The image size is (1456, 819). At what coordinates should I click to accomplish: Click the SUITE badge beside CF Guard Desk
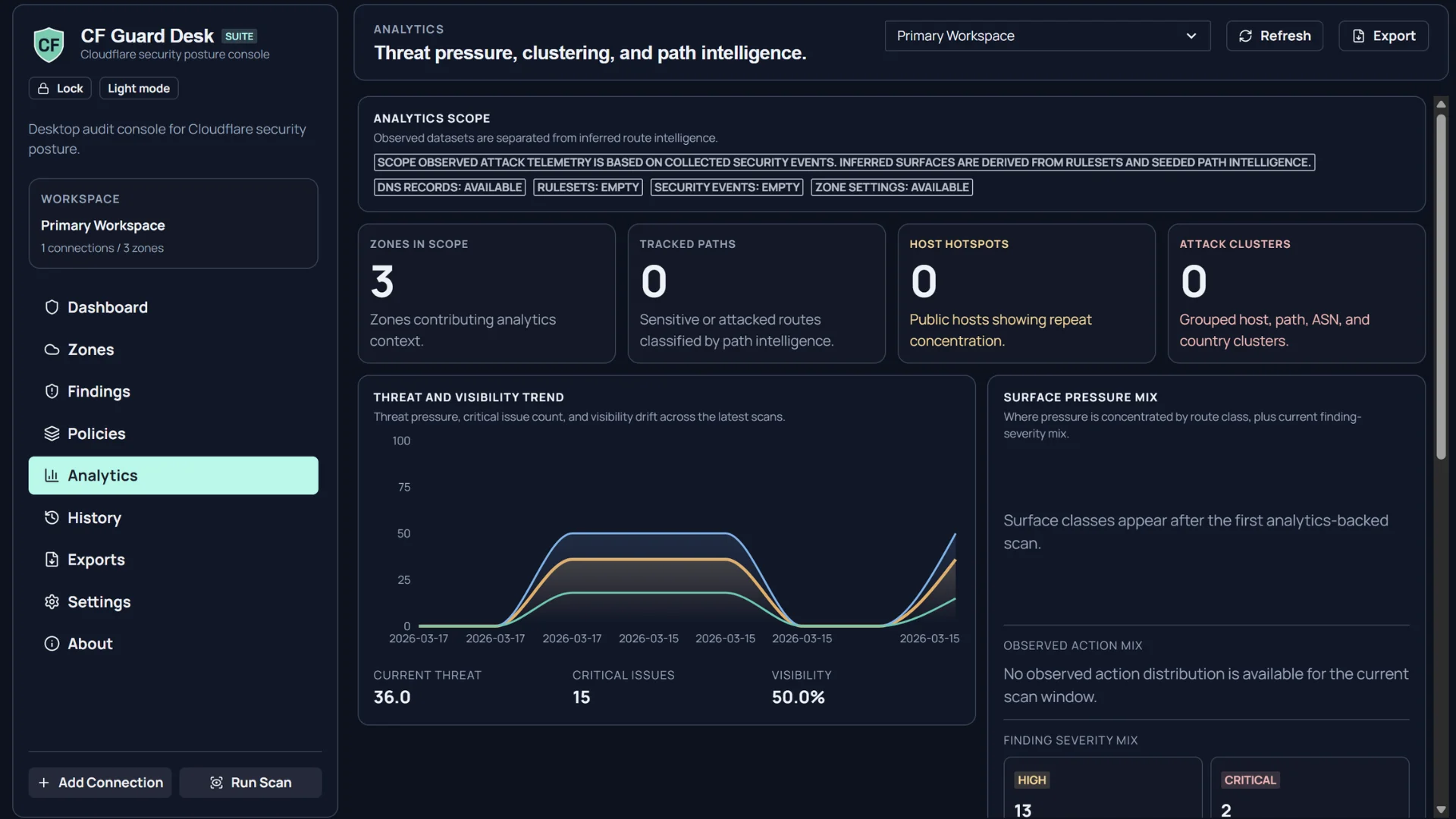click(239, 36)
